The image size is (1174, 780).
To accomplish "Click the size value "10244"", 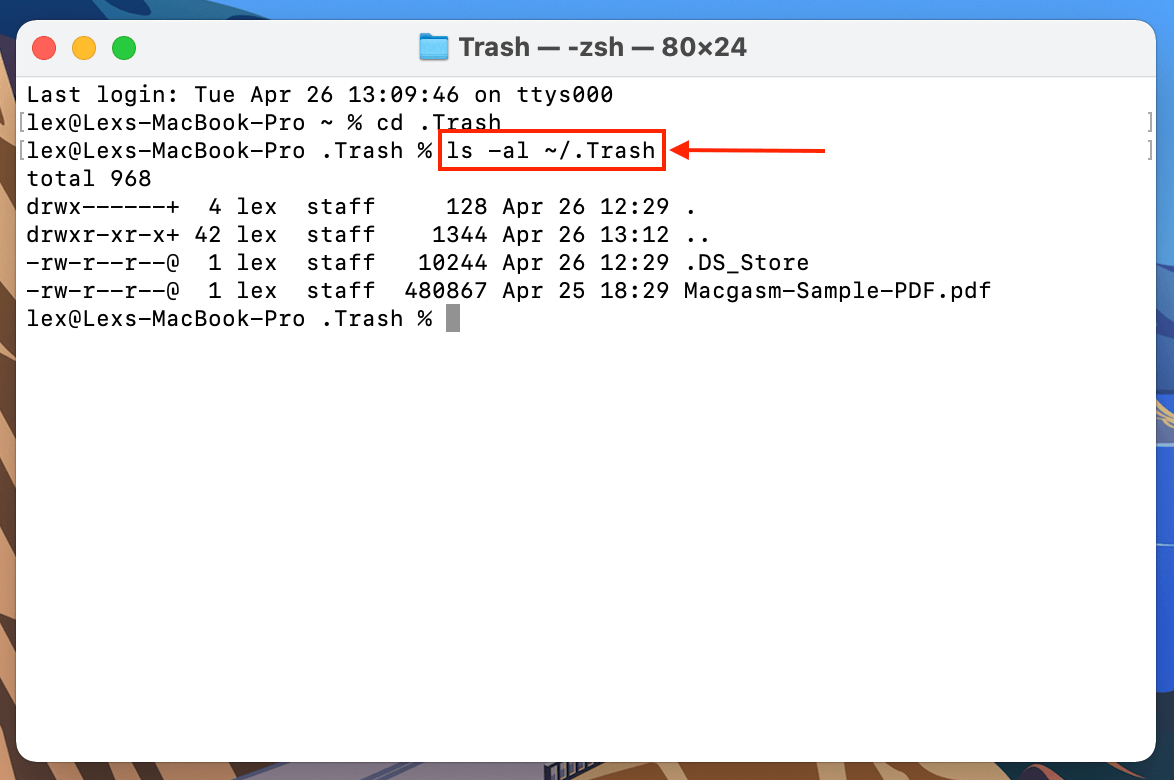I will click(x=453, y=263).
